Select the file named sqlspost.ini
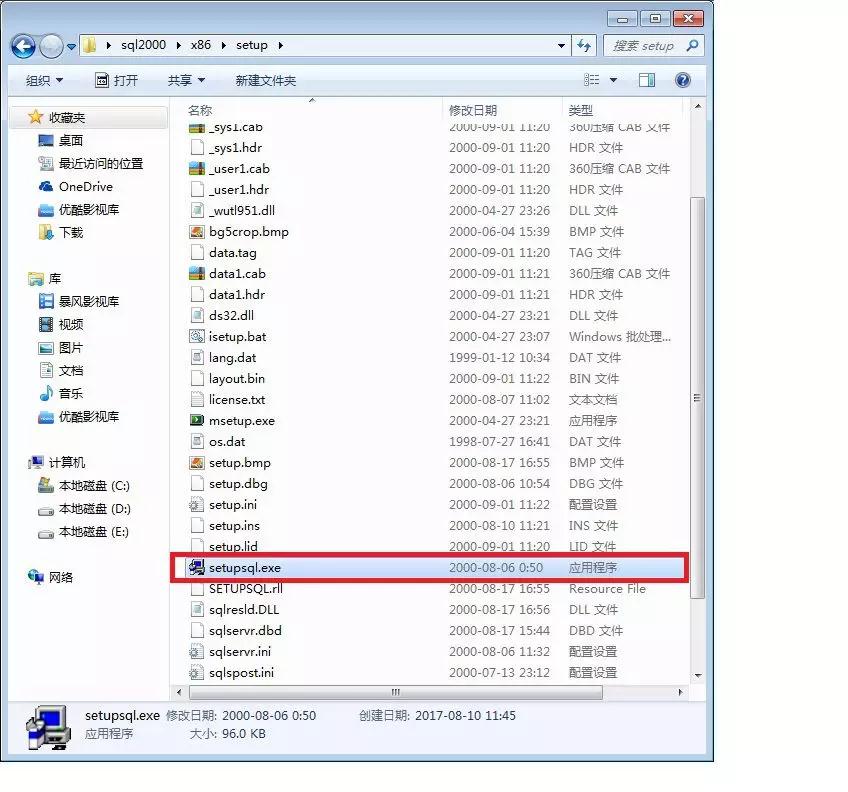848x792 pixels. click(x=241, y=672)
